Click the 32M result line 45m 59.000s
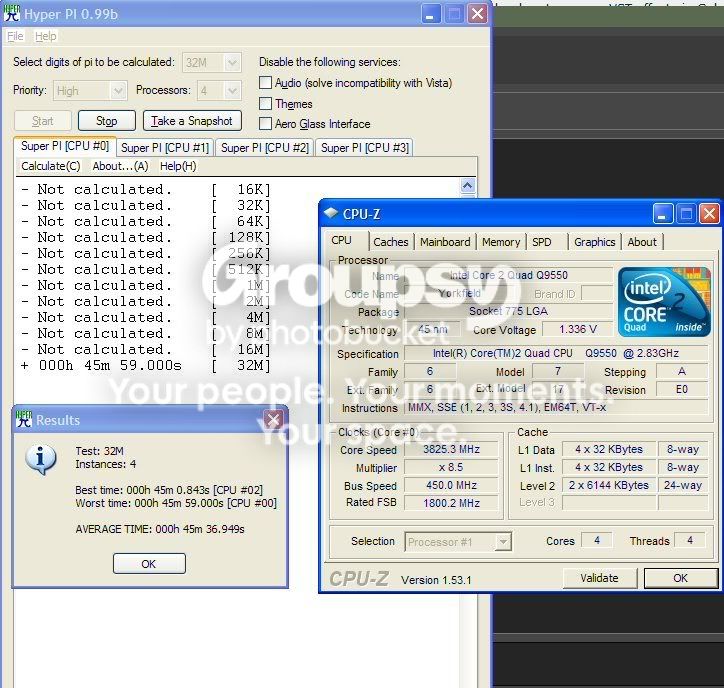 pyautogui.click(x=146, y=366)
